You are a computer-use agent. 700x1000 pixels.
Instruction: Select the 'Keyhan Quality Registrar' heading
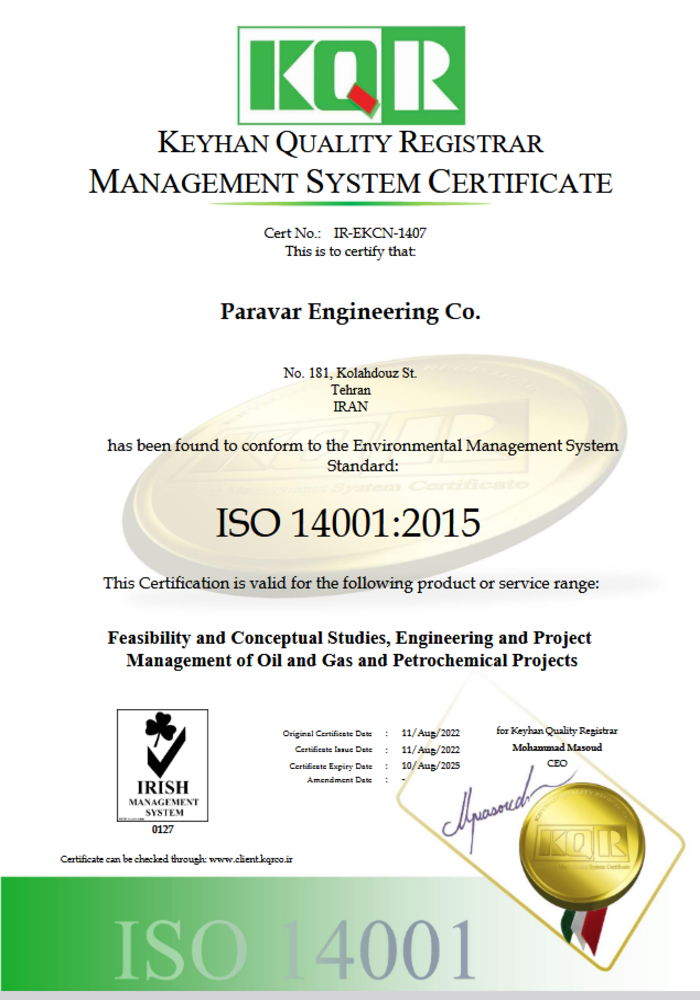(x=350, y=143)
